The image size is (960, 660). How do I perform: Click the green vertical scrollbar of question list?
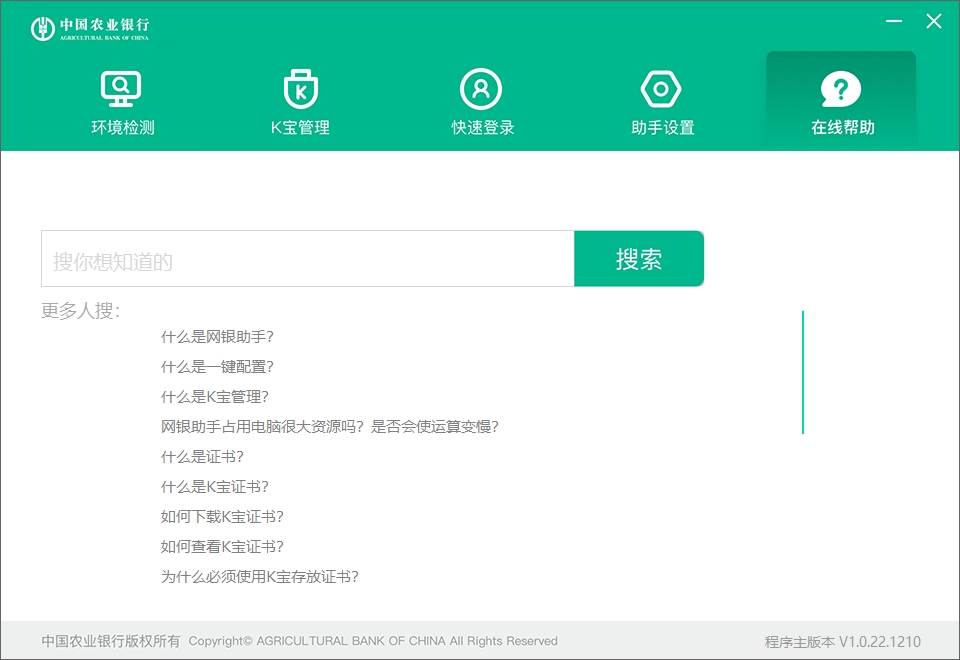coord(803,372)
